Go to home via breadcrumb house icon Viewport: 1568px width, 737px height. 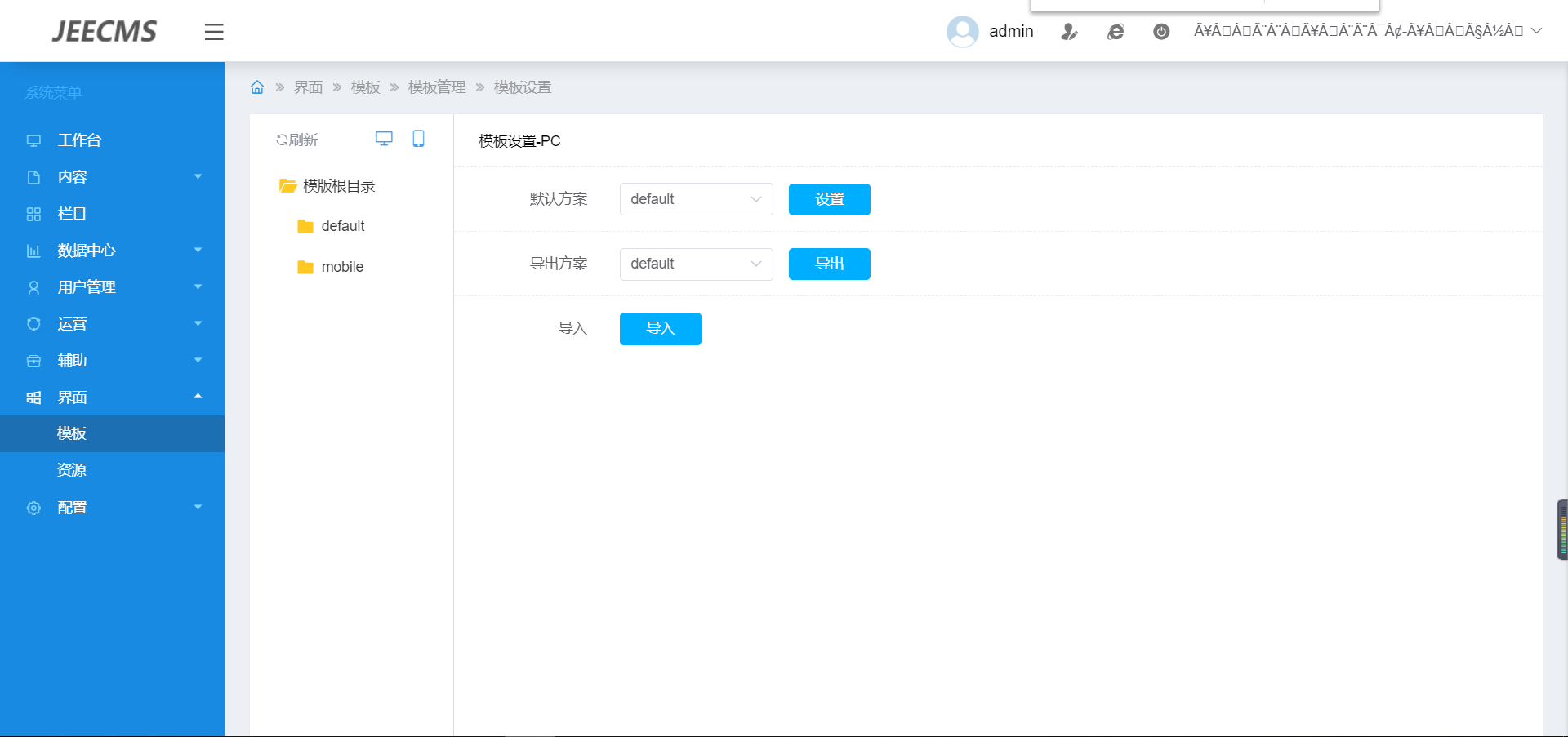(x=257, y=87)
